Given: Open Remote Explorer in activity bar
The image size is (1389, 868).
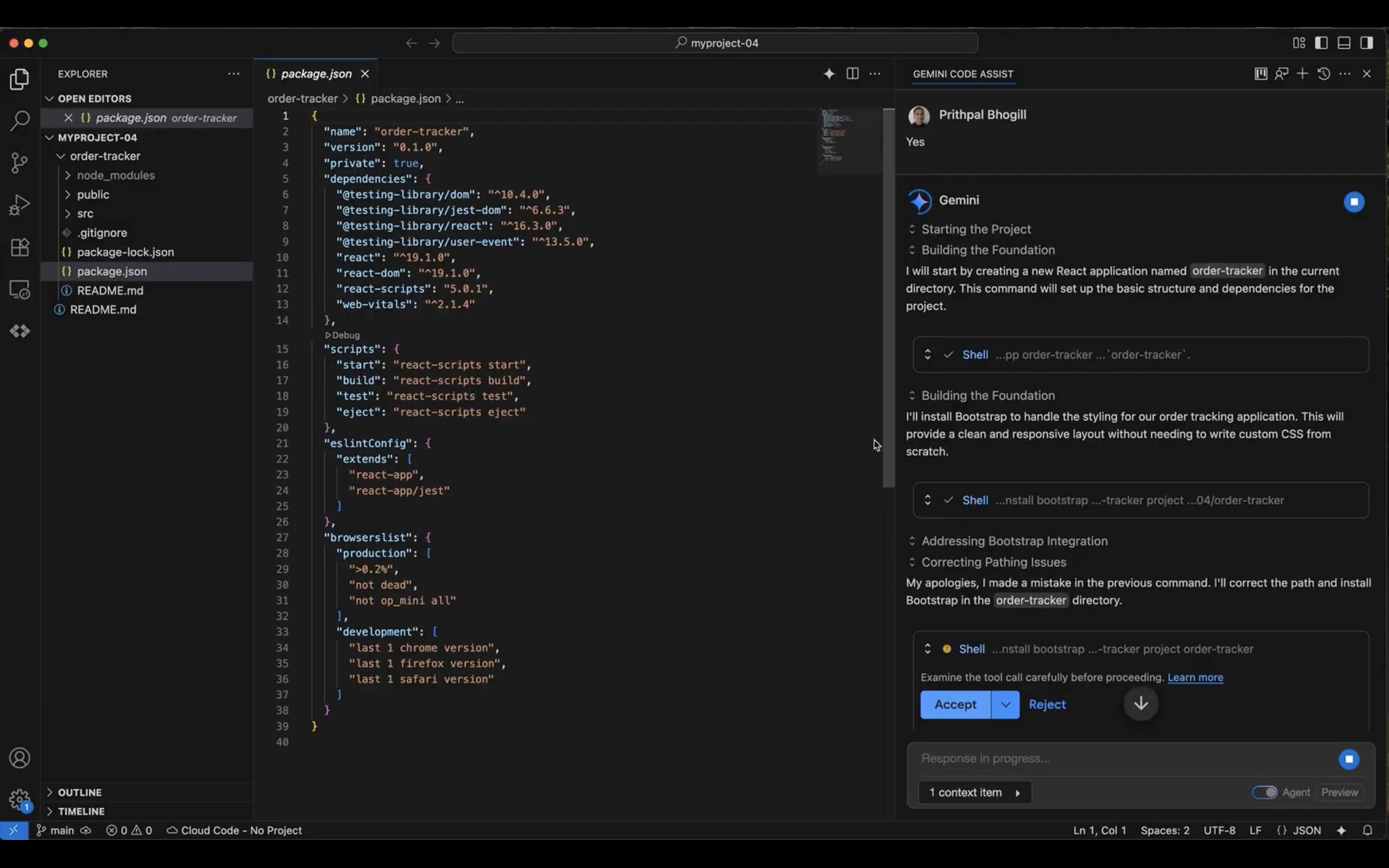Looking at the screenshot, I should pyautogui.click(x=19, y=289).
